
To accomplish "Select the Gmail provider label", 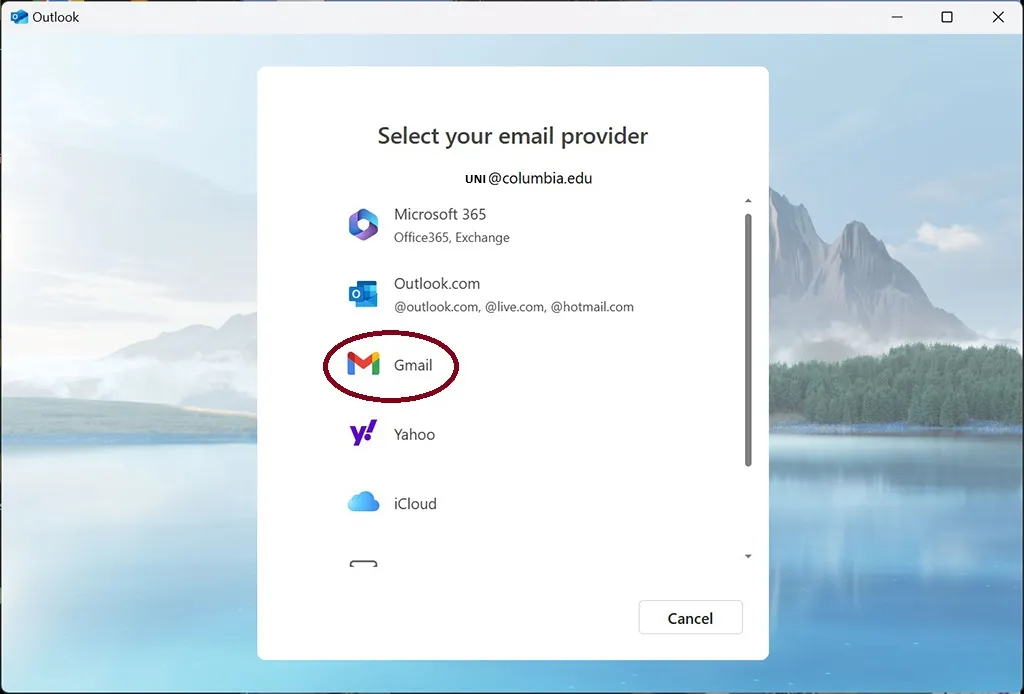I will tap(413, 365).
